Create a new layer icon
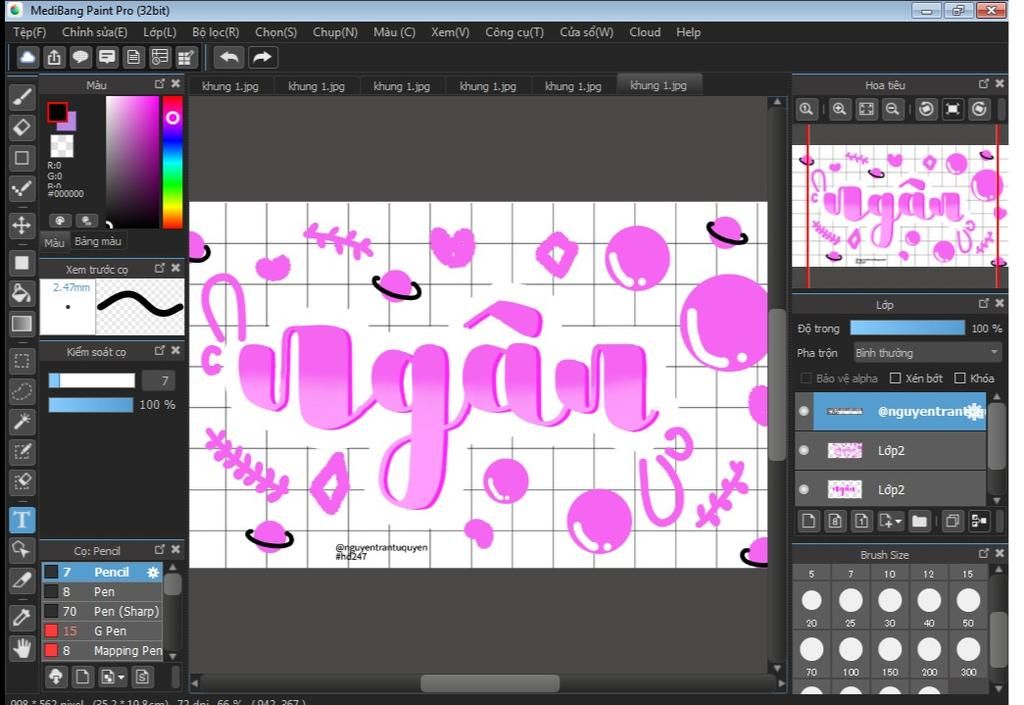Viewport: 1024px width, 705px height. 808,521
